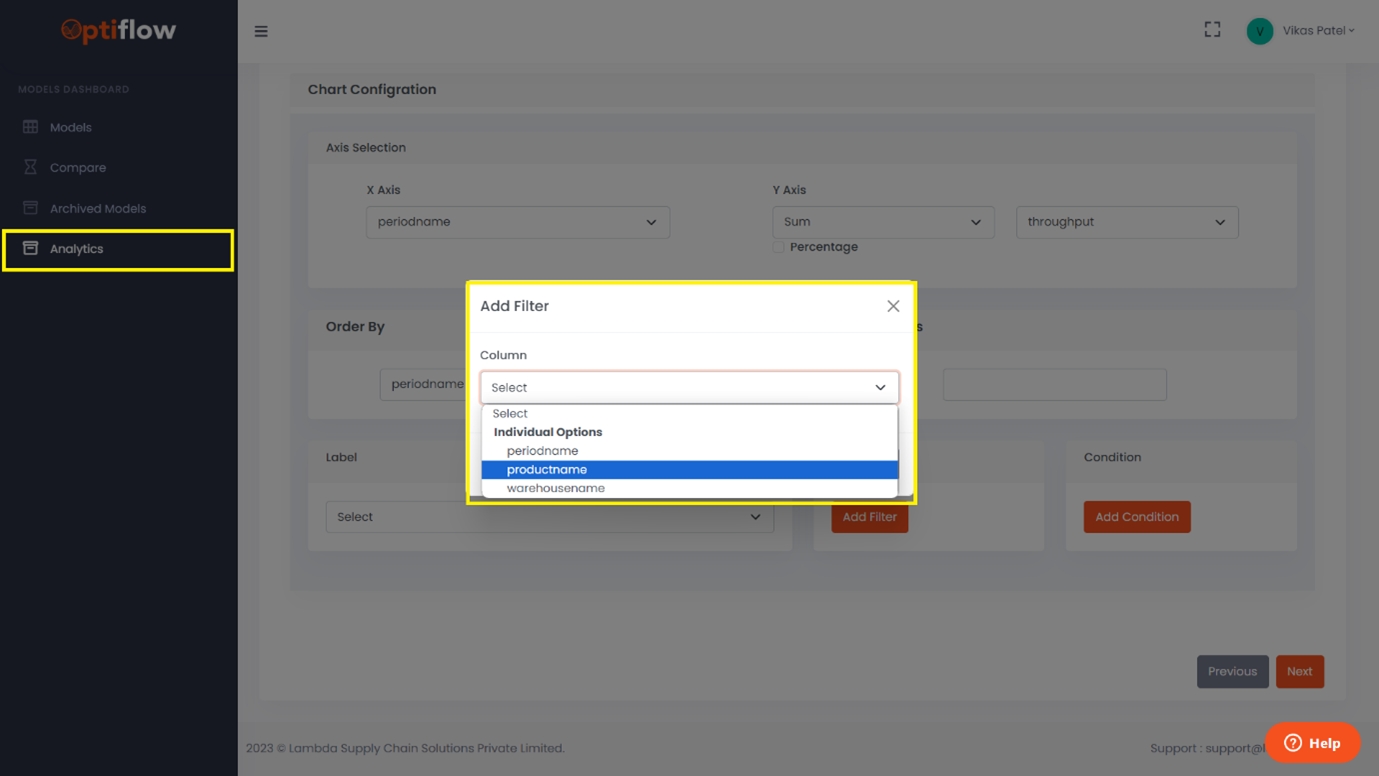Open the Column Select dropdown

pyautogui.click(x=689, y=387)
